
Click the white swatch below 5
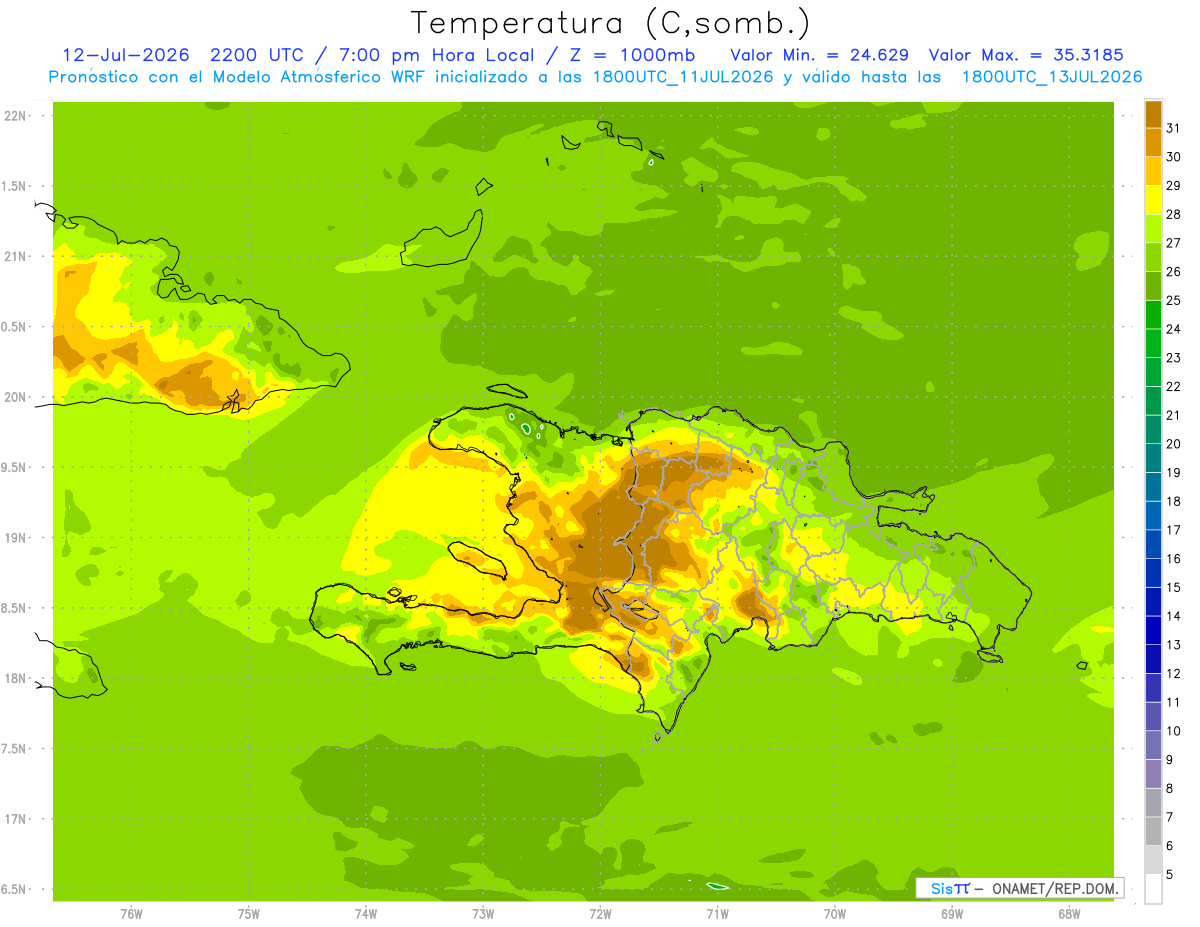pos(1153,889)
